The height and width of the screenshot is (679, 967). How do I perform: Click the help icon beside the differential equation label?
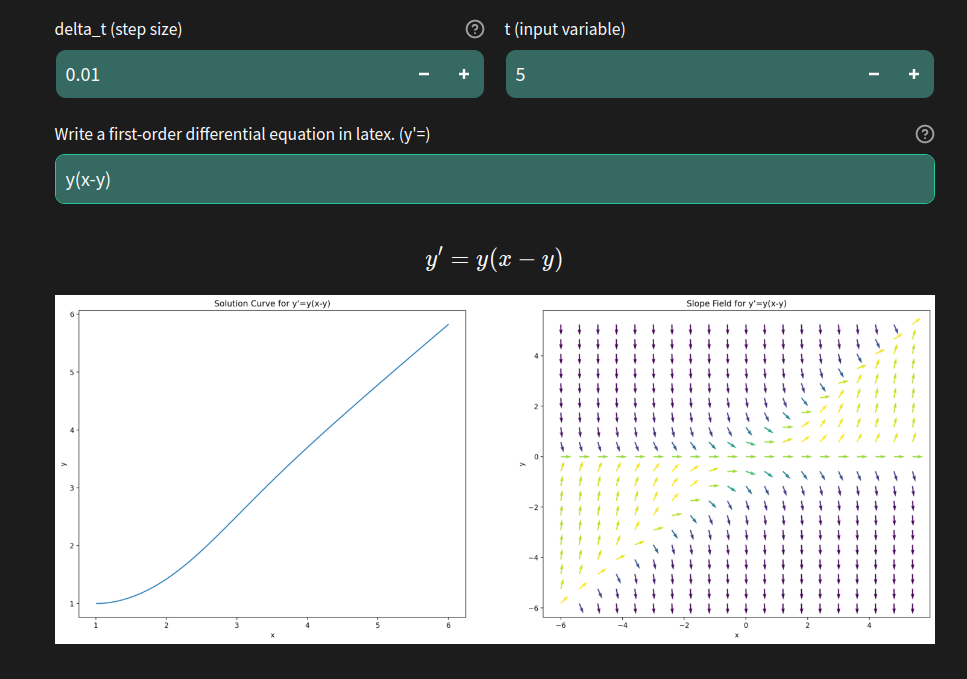coord(924,134)
